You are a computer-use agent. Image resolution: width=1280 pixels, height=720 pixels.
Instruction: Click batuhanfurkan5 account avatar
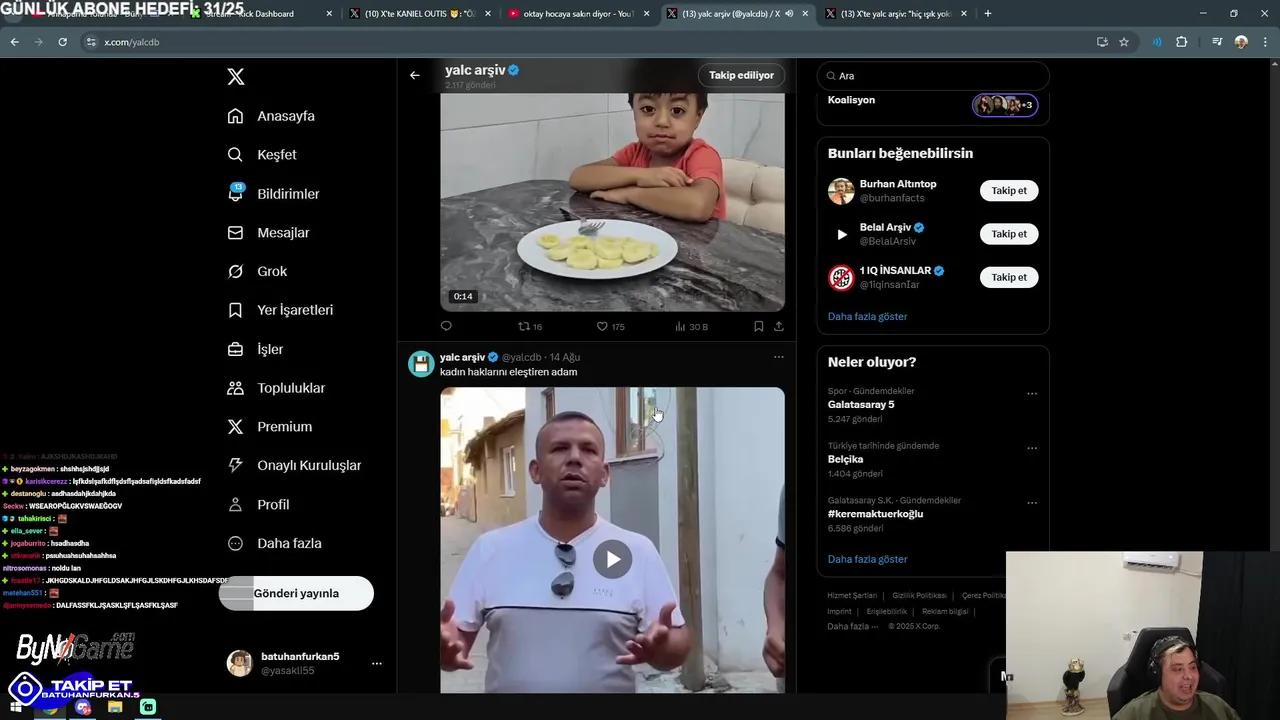point(240,663)
